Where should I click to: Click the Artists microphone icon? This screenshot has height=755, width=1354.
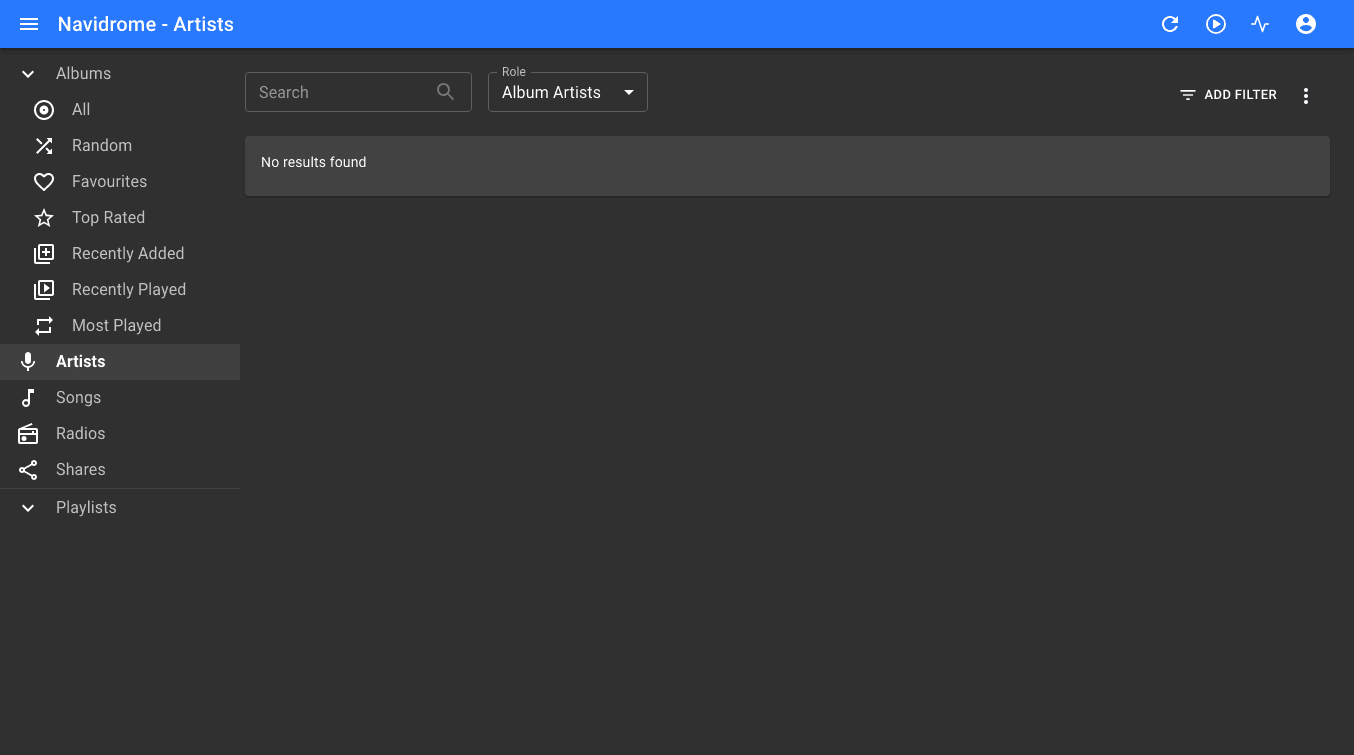(28, 362)
